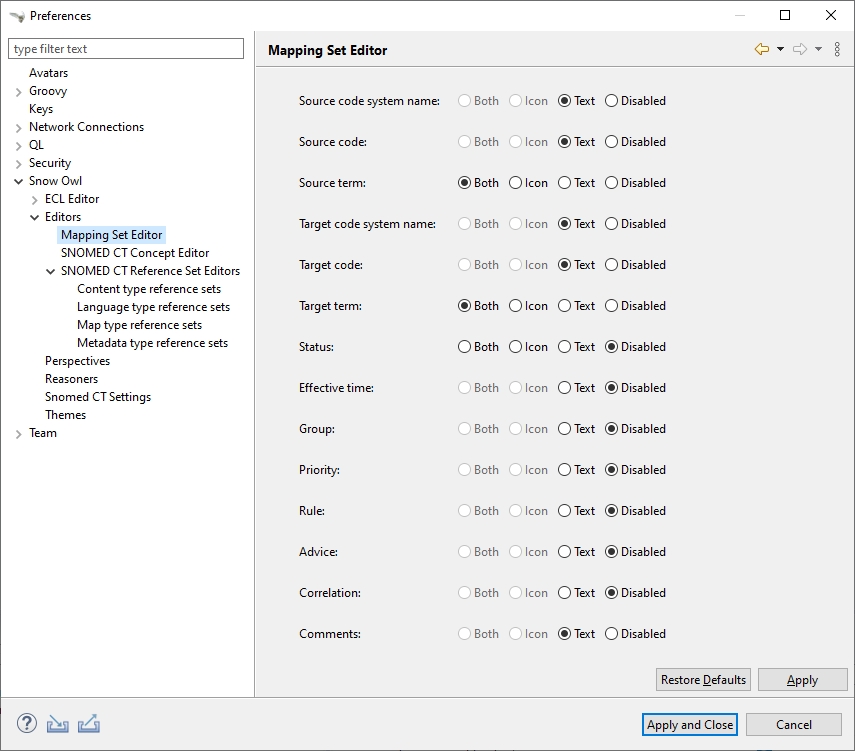The width and height of the screenshot is (855, 751).
Task: Collapse the Snow Owl tree node
Action: 19,181
